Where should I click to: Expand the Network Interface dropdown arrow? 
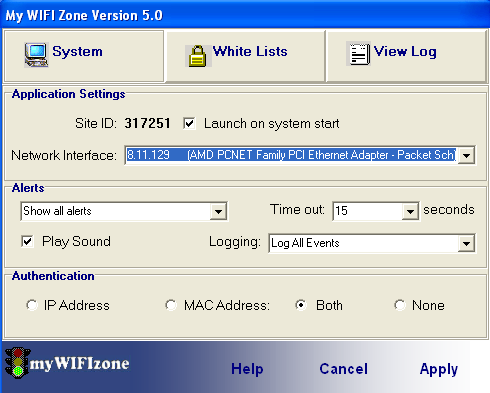466,155
